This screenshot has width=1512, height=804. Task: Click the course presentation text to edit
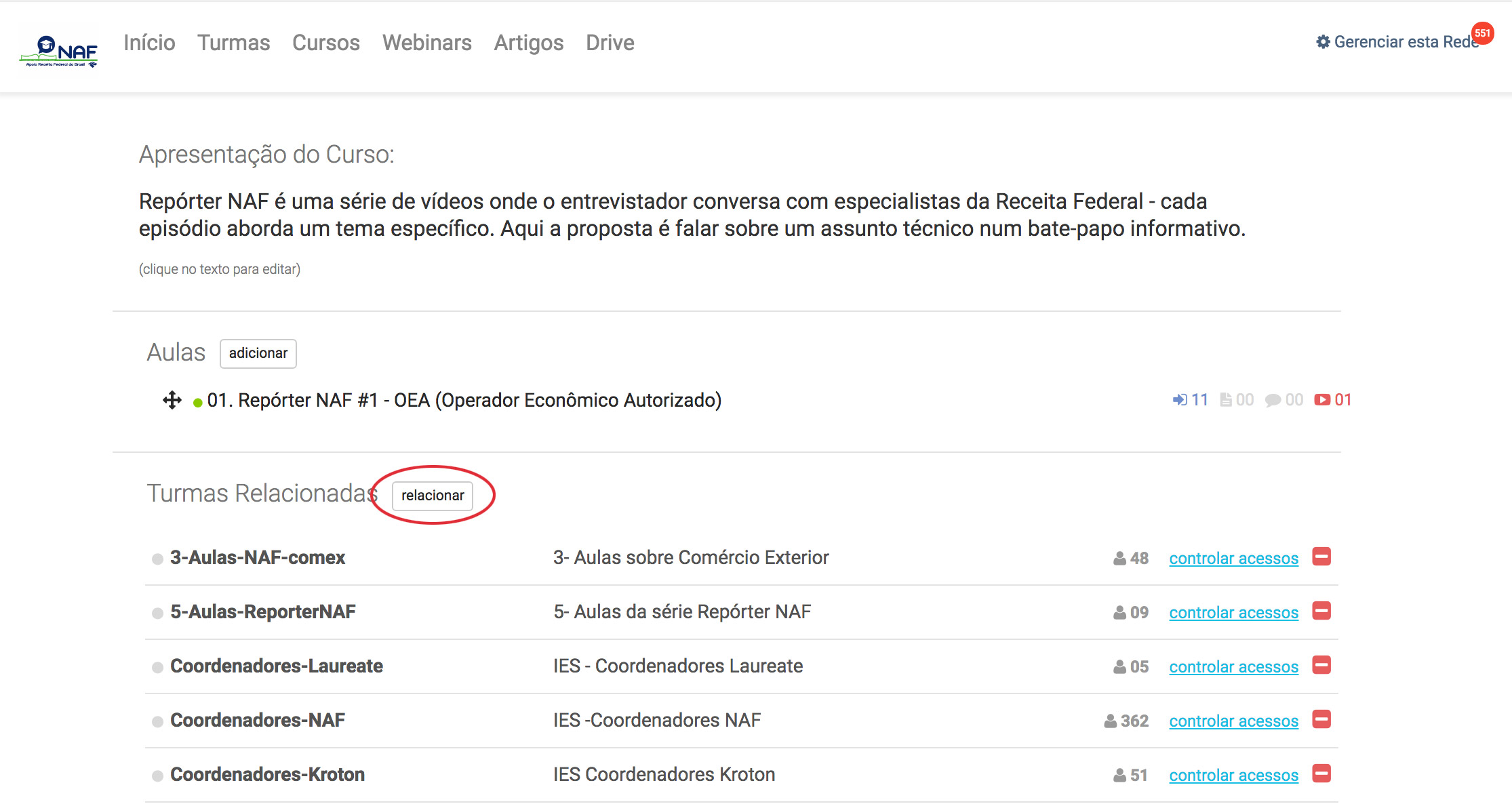tap(692, 215)
